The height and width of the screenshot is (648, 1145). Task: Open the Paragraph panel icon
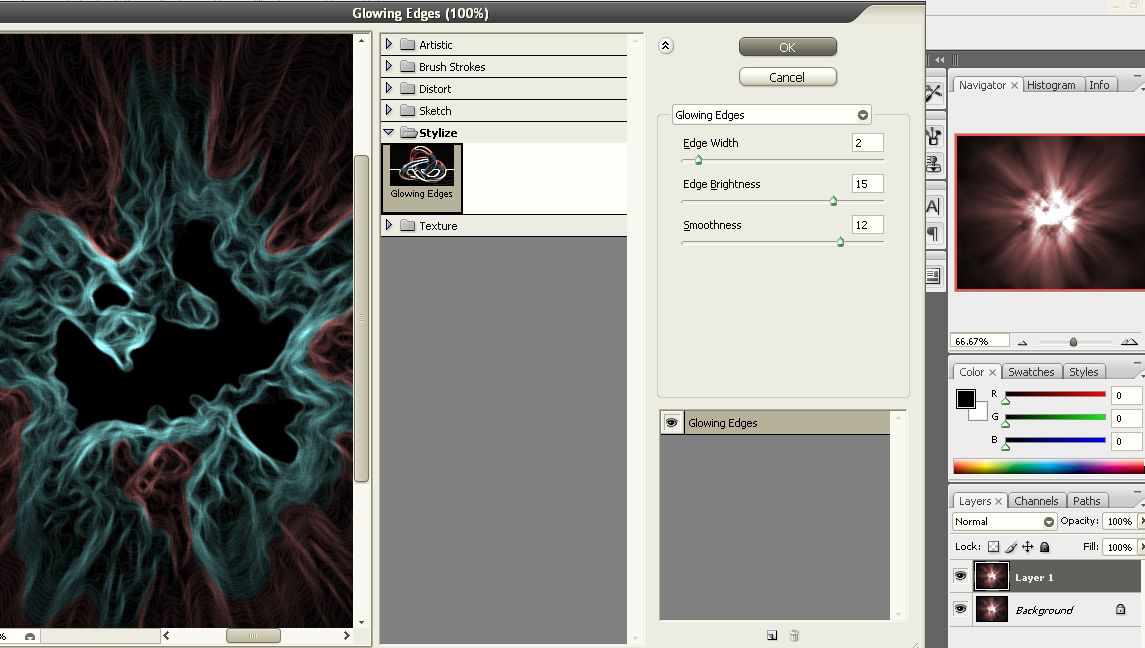pos(933,234)
